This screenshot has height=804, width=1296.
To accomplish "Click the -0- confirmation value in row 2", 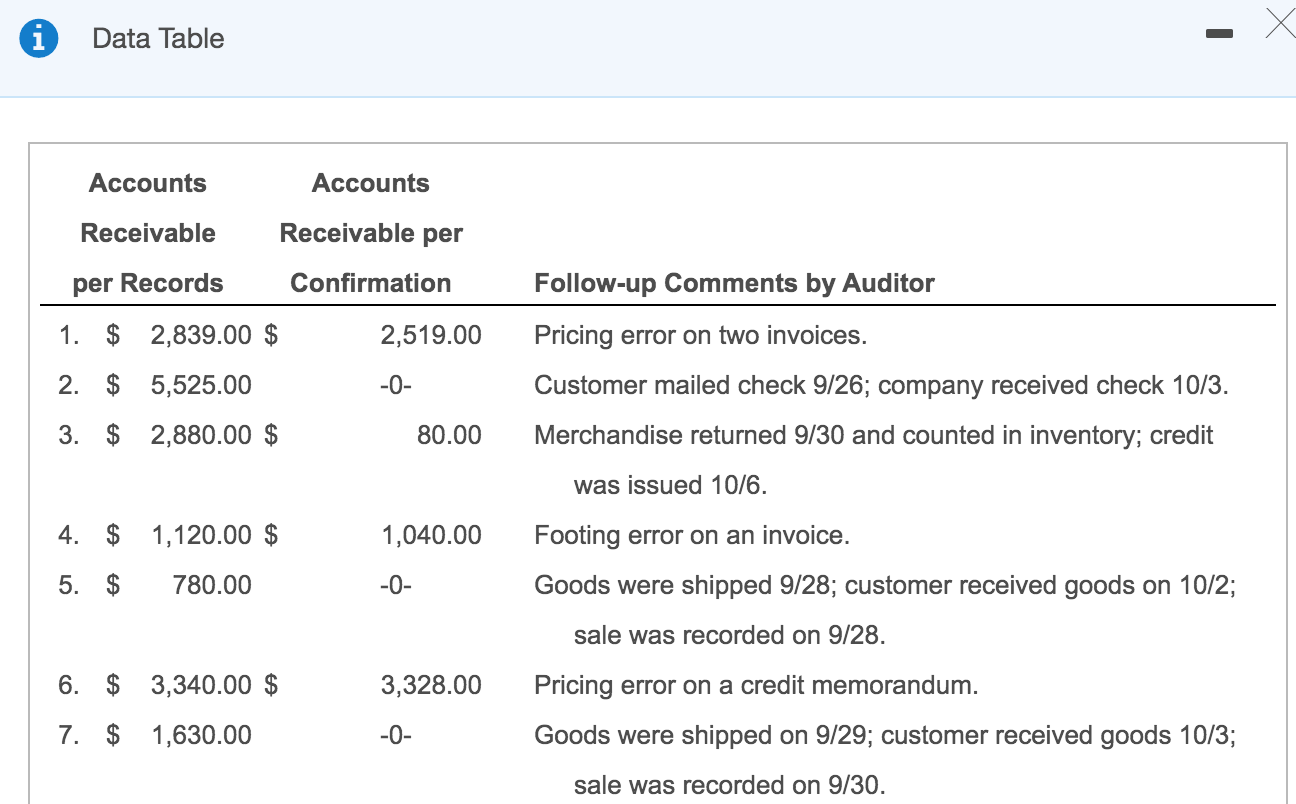I will (x=396, y=385).
